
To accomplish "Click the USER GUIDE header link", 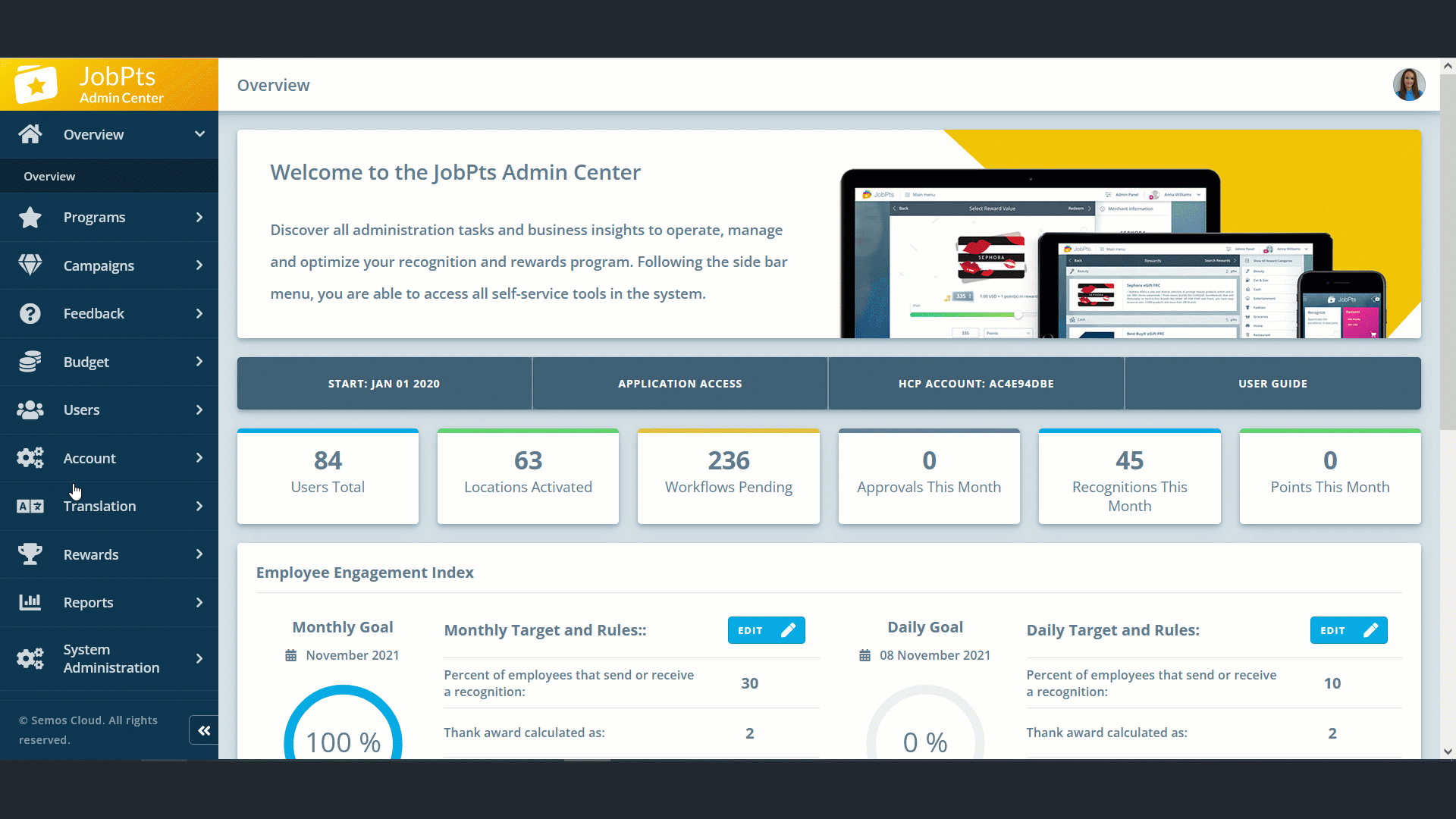I will click(1272, 383).
